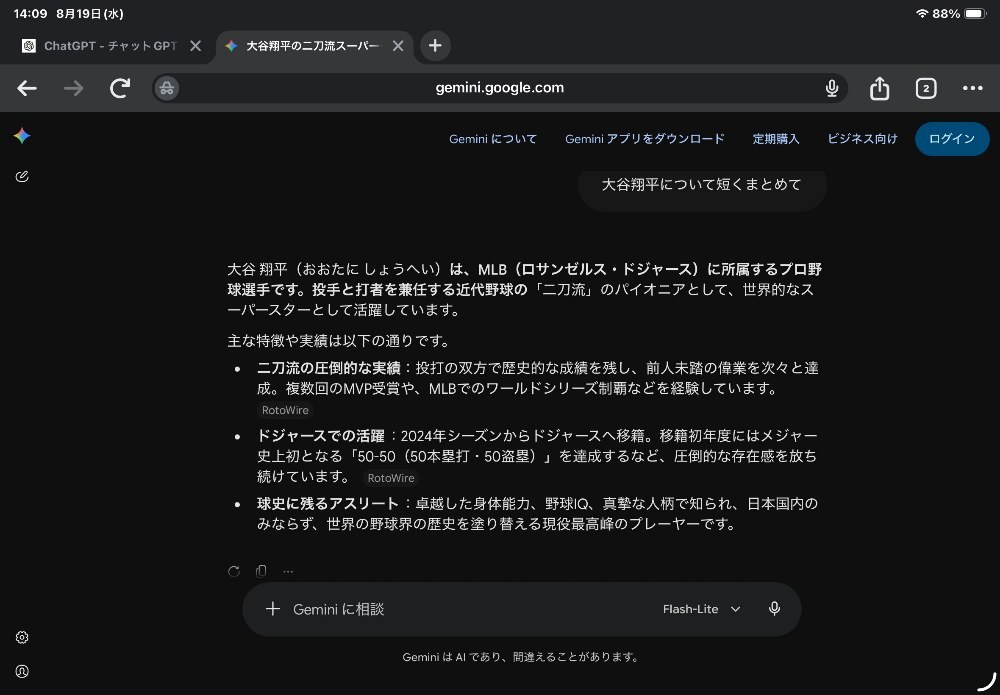
Task: Open more options under the response
Action: click(x=288, y=571)
